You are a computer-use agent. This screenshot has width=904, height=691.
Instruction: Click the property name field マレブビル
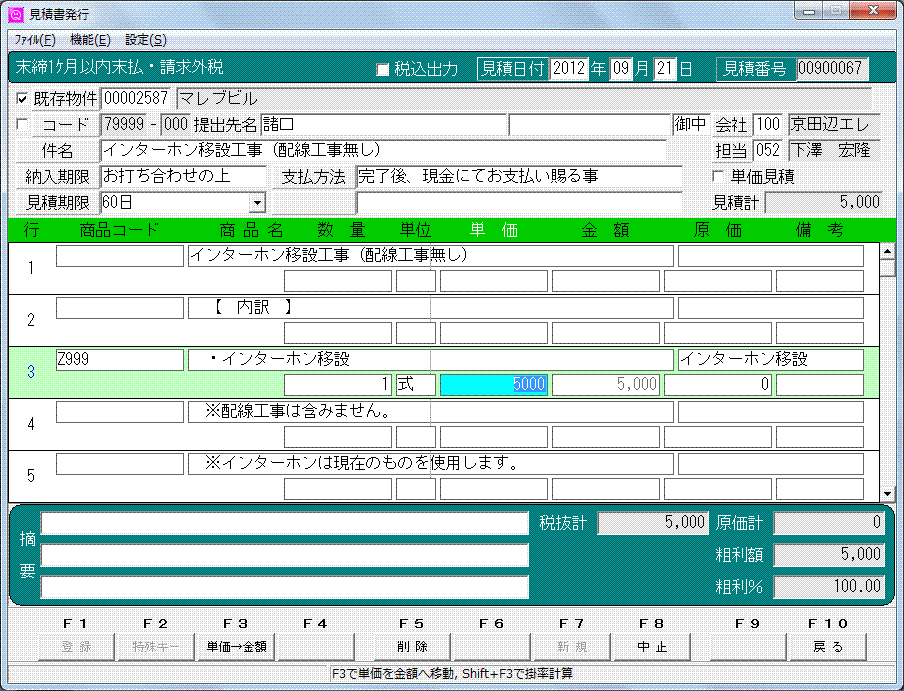524,99
